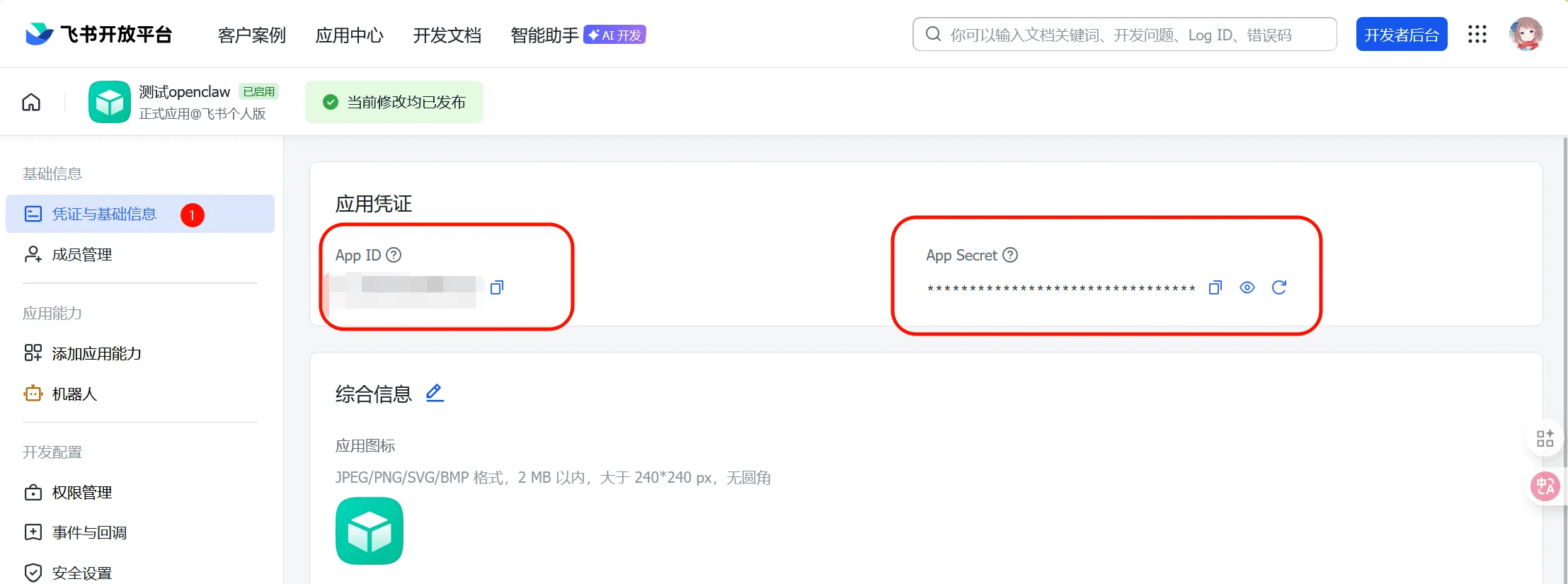Click the Feishu Open Platform logo
The width and height of the screenshot is (1568, 584).
[x=98, y=34]
